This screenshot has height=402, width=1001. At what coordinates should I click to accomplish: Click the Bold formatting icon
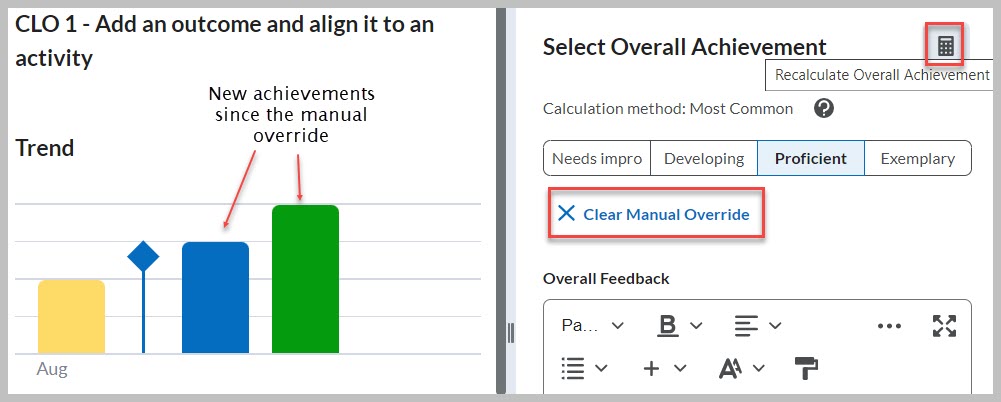pyautogui.click(x=667, y=325)
